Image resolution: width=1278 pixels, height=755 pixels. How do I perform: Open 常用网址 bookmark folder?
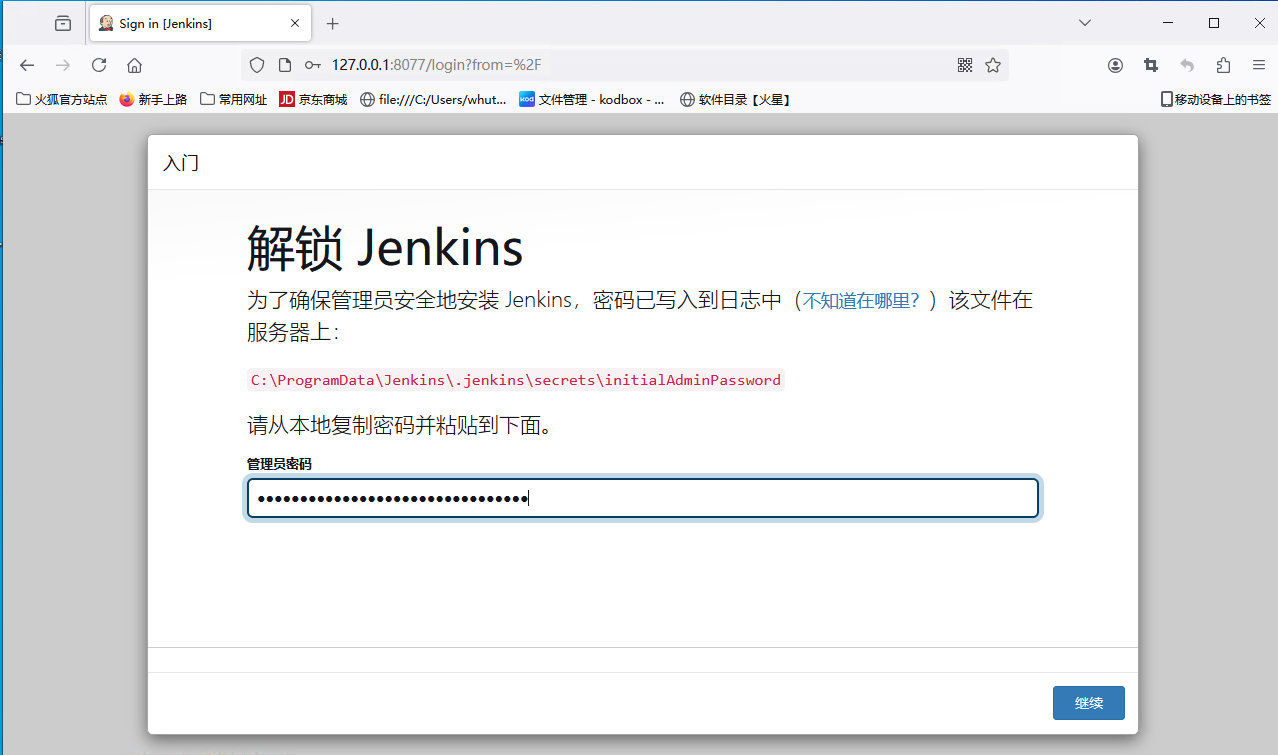pos(234,99)
